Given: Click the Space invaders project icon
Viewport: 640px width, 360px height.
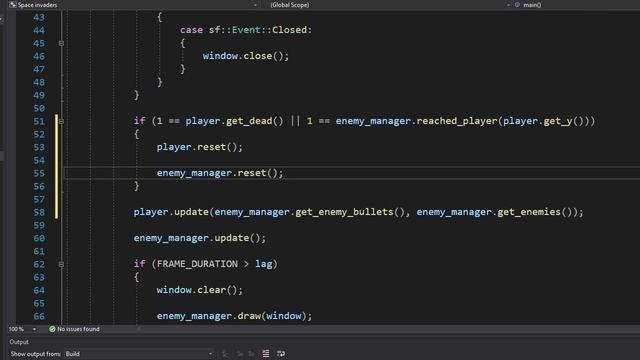Looking at the screenshot, I should tap(13, 5).
